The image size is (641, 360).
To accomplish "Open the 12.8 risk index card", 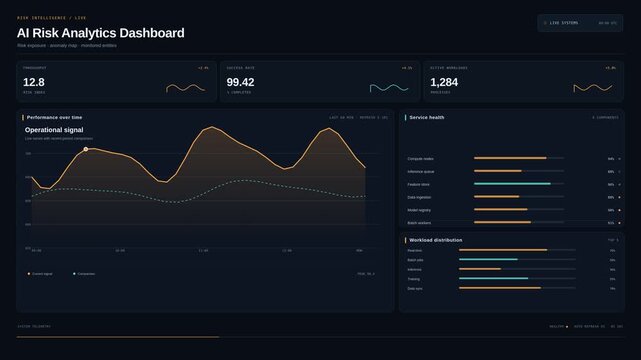I will pyautogui.click(x=117, y=81).
